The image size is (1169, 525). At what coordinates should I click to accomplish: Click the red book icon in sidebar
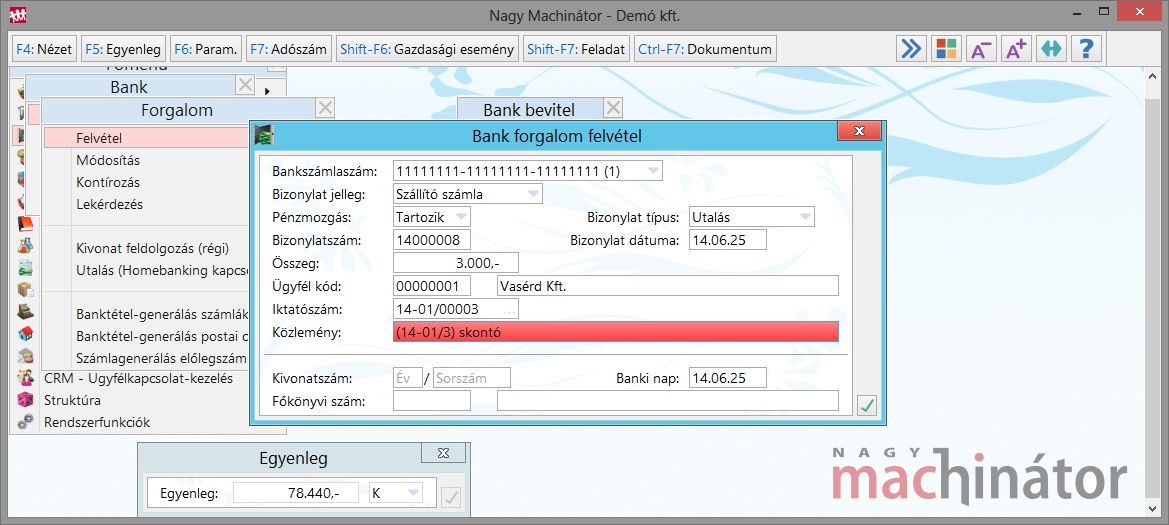(25, 224)
